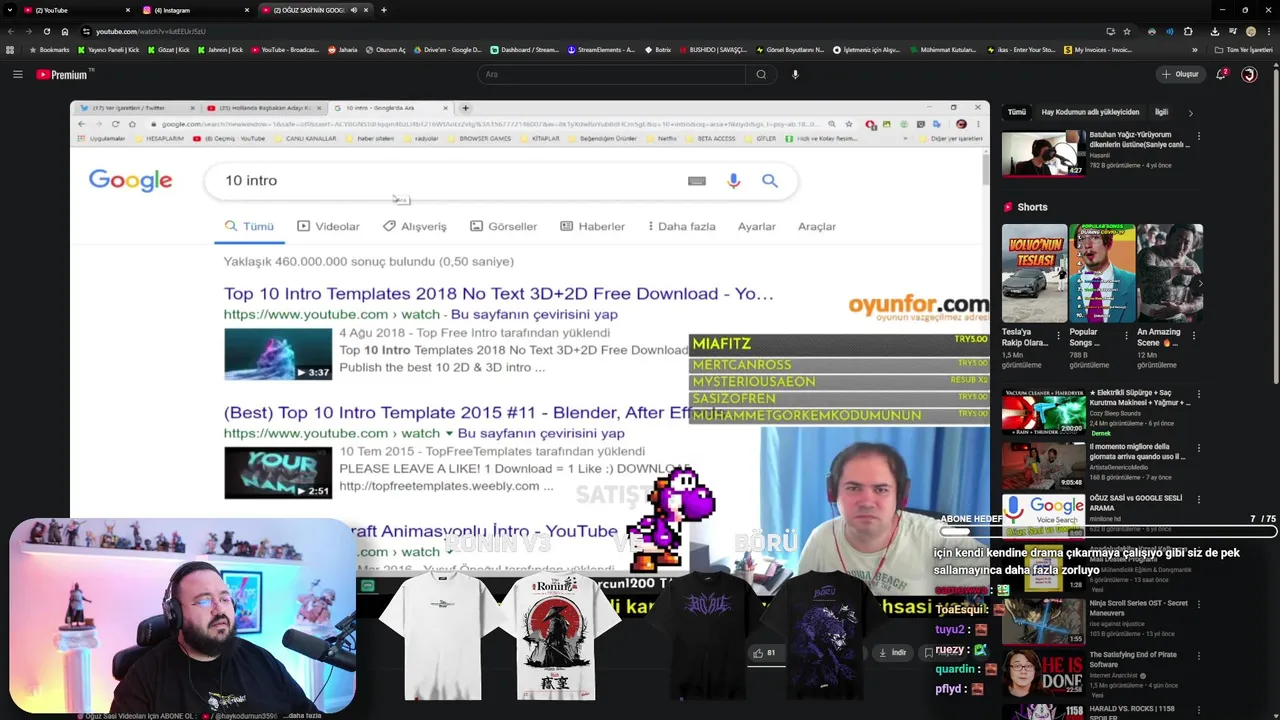
Task: Select the İlgili filter chip
Action: [x=1161, y=112]
